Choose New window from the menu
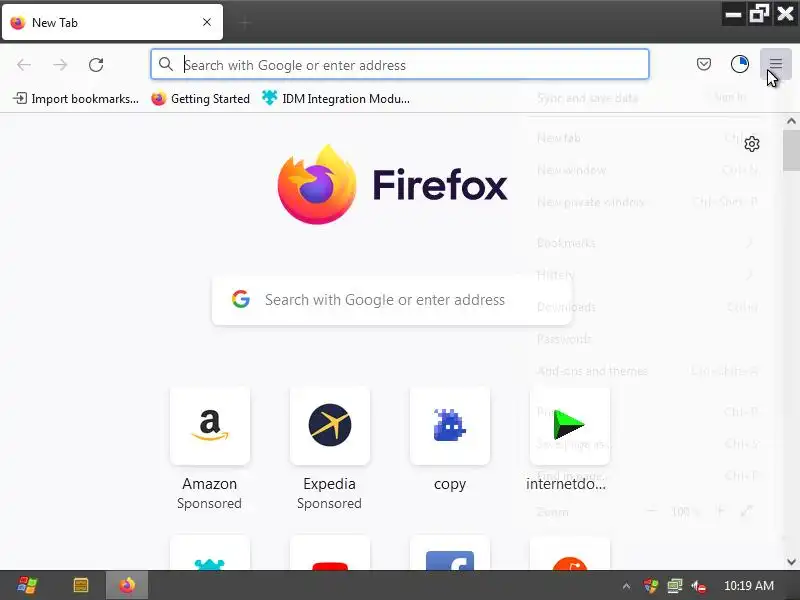 (x=647, y=170)
